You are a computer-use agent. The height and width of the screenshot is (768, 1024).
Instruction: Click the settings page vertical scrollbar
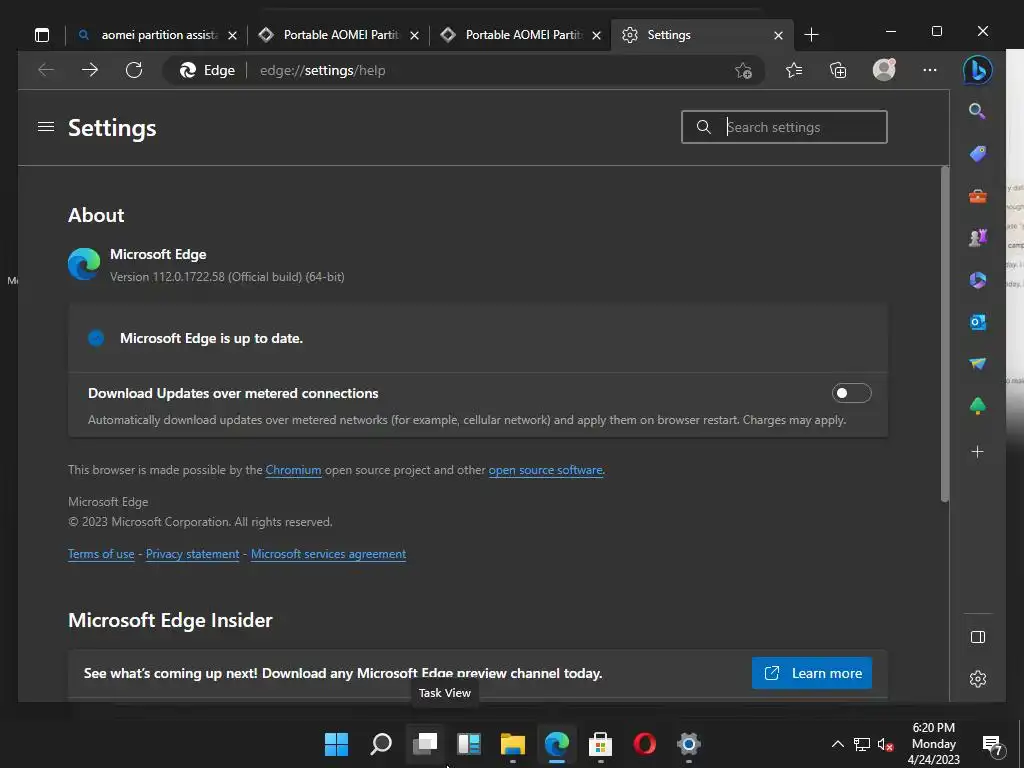944,334
